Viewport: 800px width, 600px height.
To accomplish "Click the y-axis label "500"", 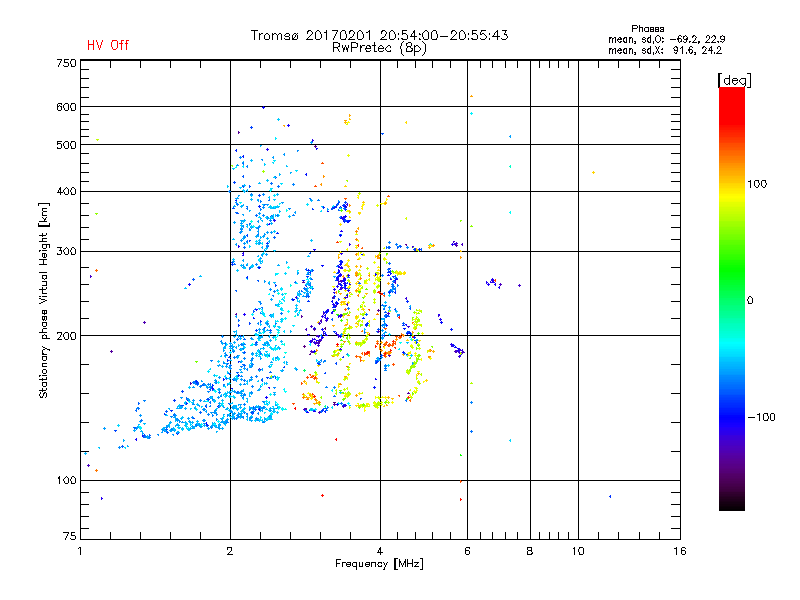I will [x=66, y=145].
